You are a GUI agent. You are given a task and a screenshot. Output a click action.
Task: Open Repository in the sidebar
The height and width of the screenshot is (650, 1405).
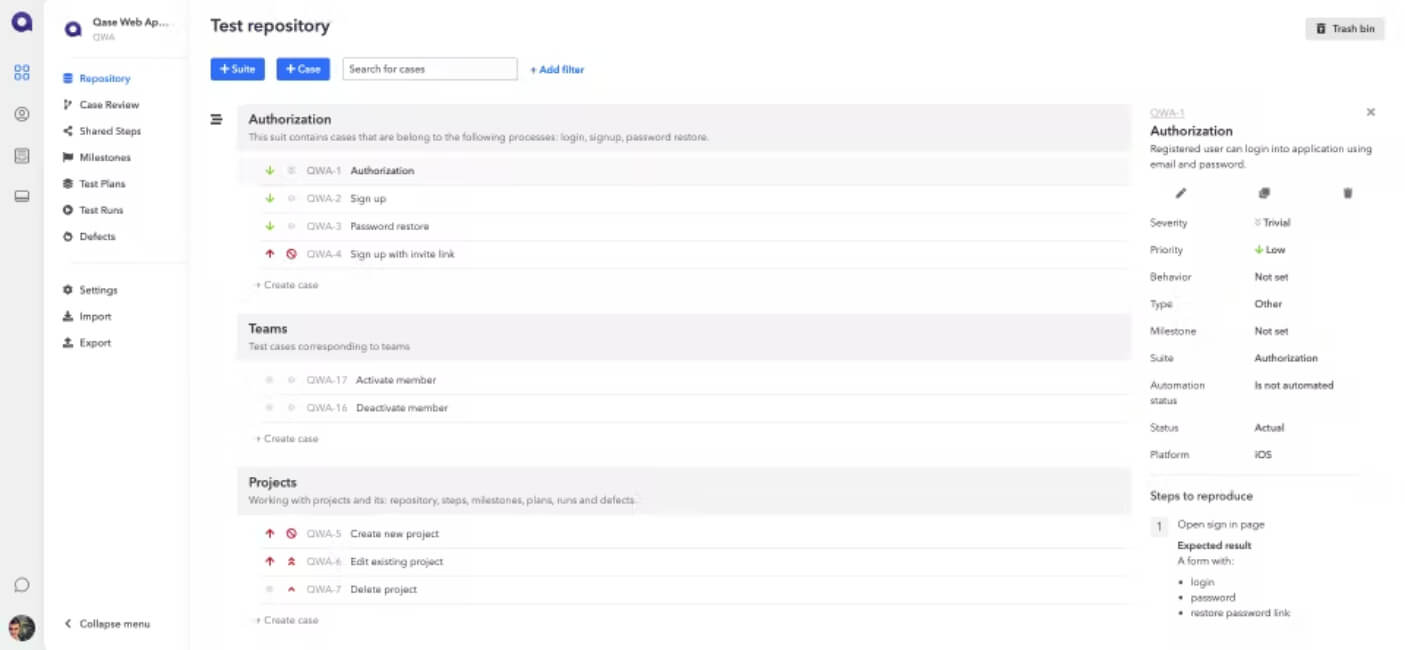pyautogui.click(x=97, y=78)
